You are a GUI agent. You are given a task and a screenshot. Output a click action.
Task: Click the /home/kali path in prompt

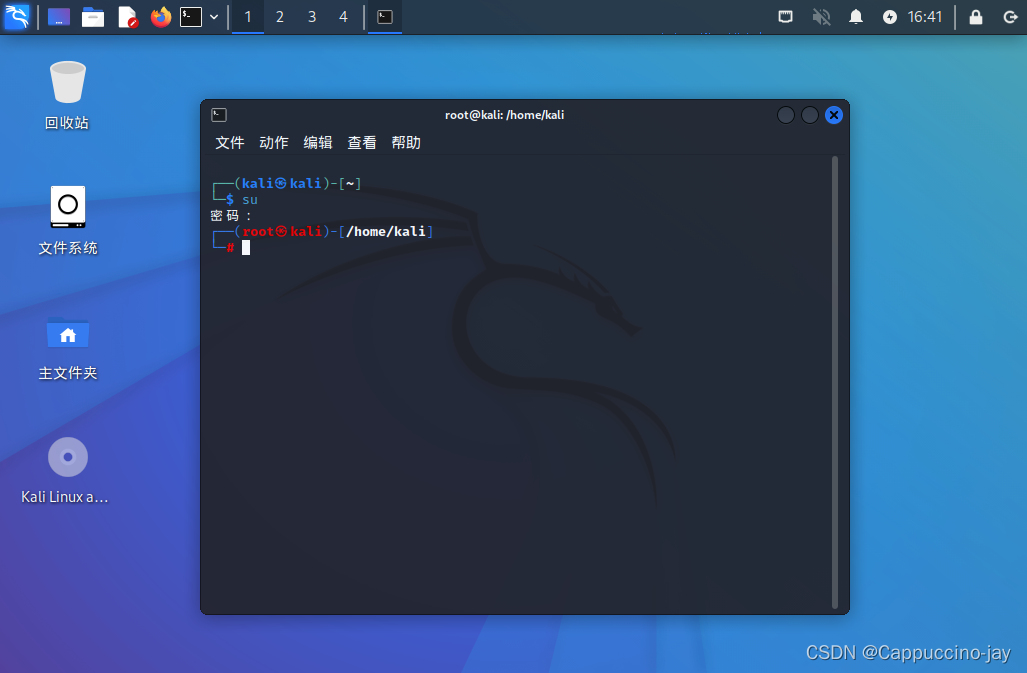pos(386,231)
